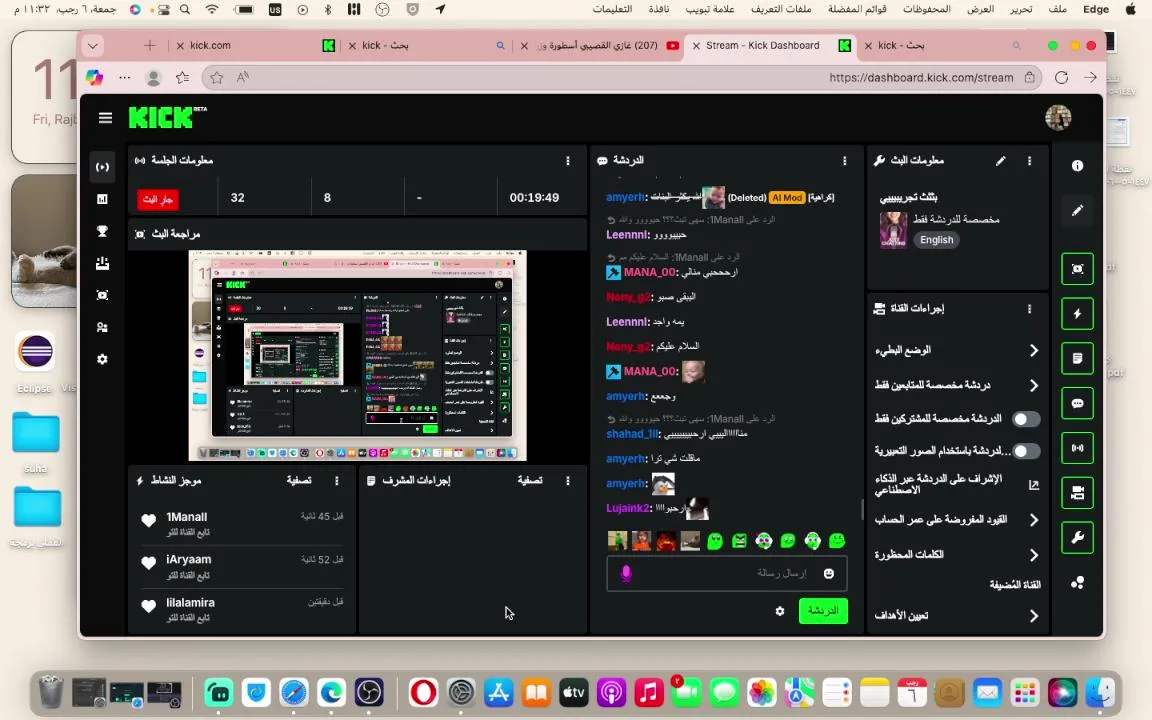Open the profile avatar in the Kick header
Screen dimensions: 1152x720
click(1058, 118)
